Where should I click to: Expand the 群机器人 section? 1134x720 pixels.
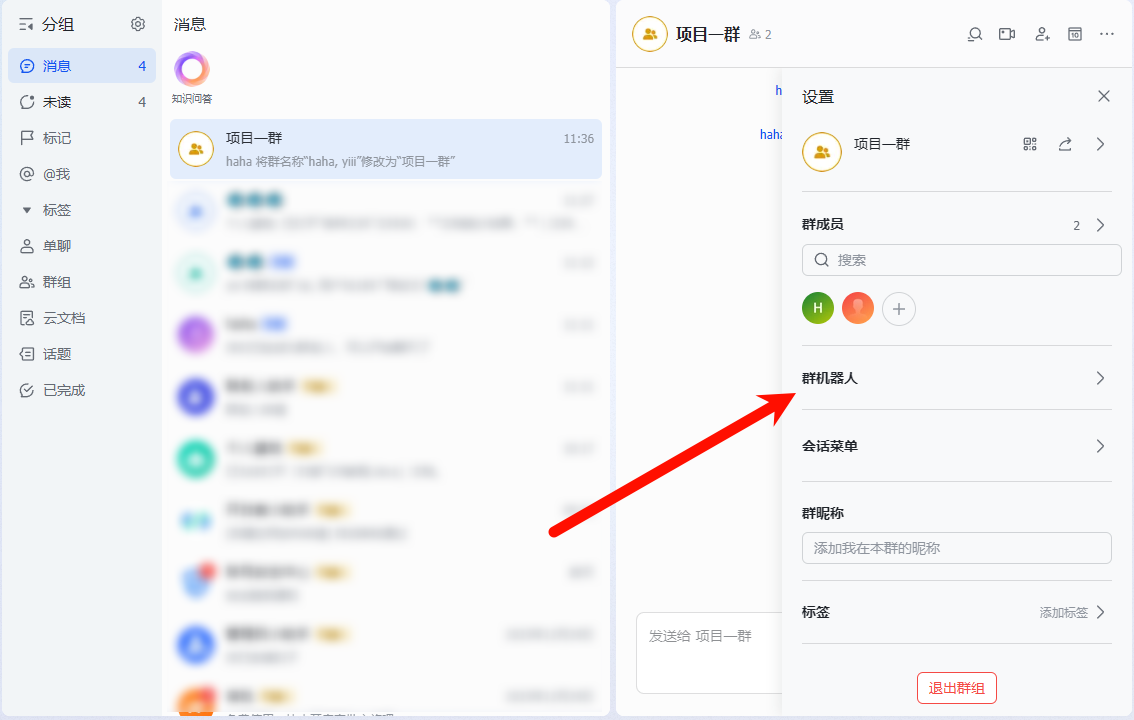[x=1100, y=378]
